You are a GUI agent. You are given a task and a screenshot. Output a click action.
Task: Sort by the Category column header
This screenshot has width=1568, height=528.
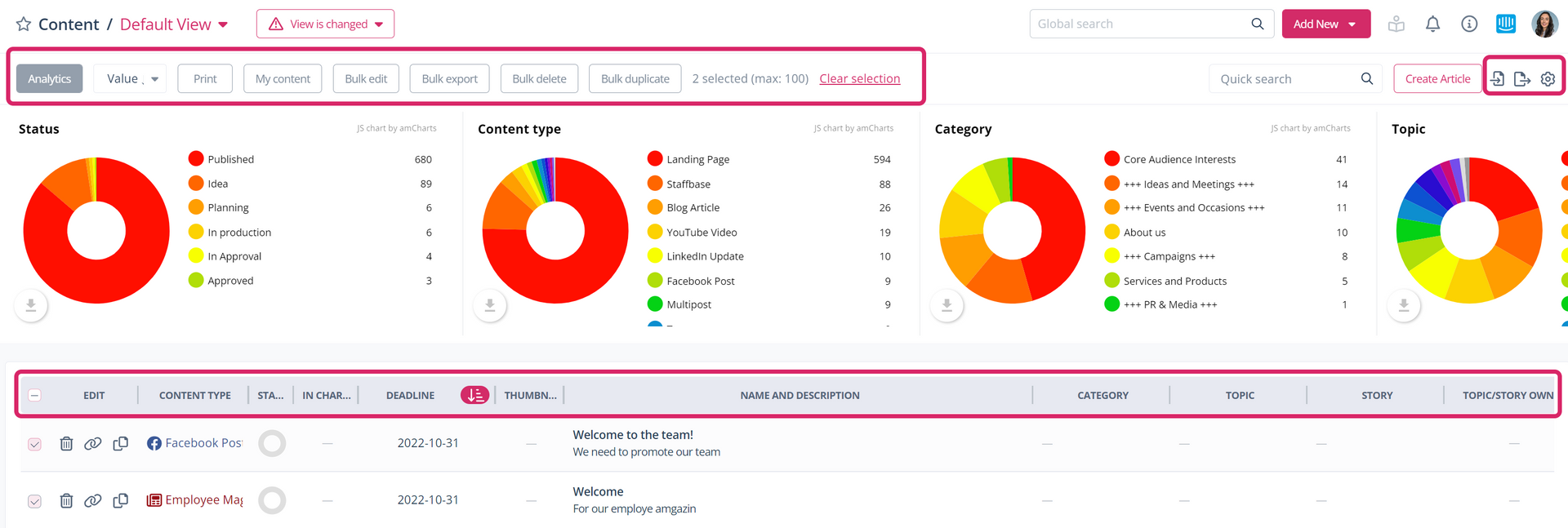[x=1102, y=395]
